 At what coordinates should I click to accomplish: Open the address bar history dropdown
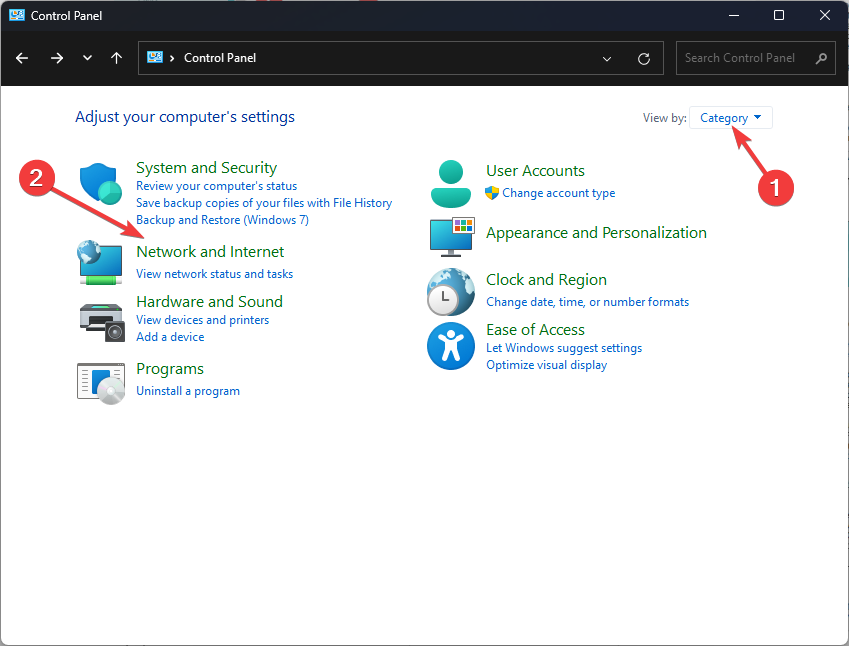click(607, 58)
